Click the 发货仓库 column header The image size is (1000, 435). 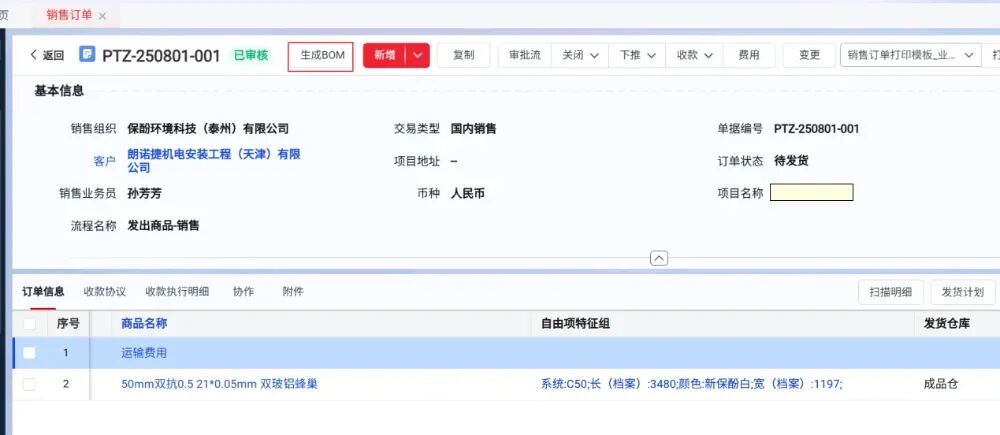(947, 323)
